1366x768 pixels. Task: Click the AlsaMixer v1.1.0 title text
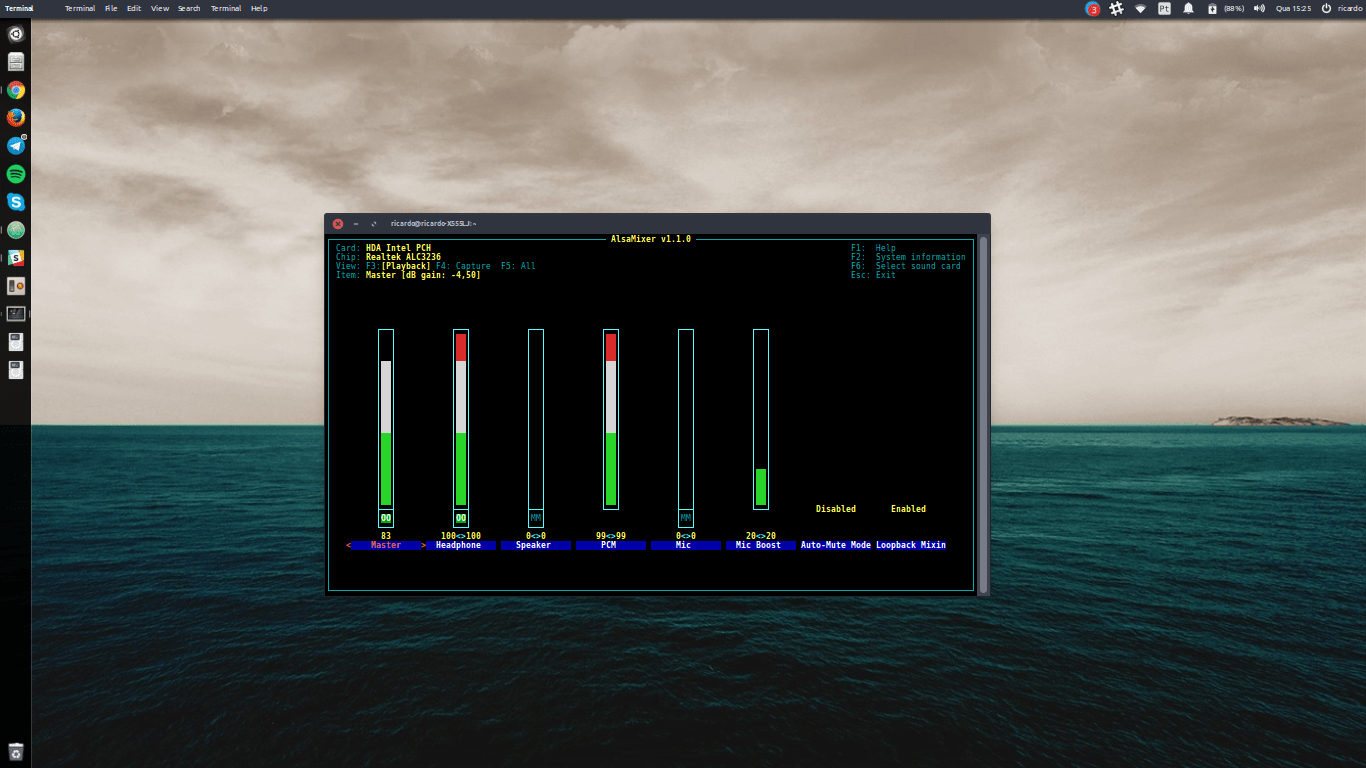pyautogui.click(x=651, y=239)
